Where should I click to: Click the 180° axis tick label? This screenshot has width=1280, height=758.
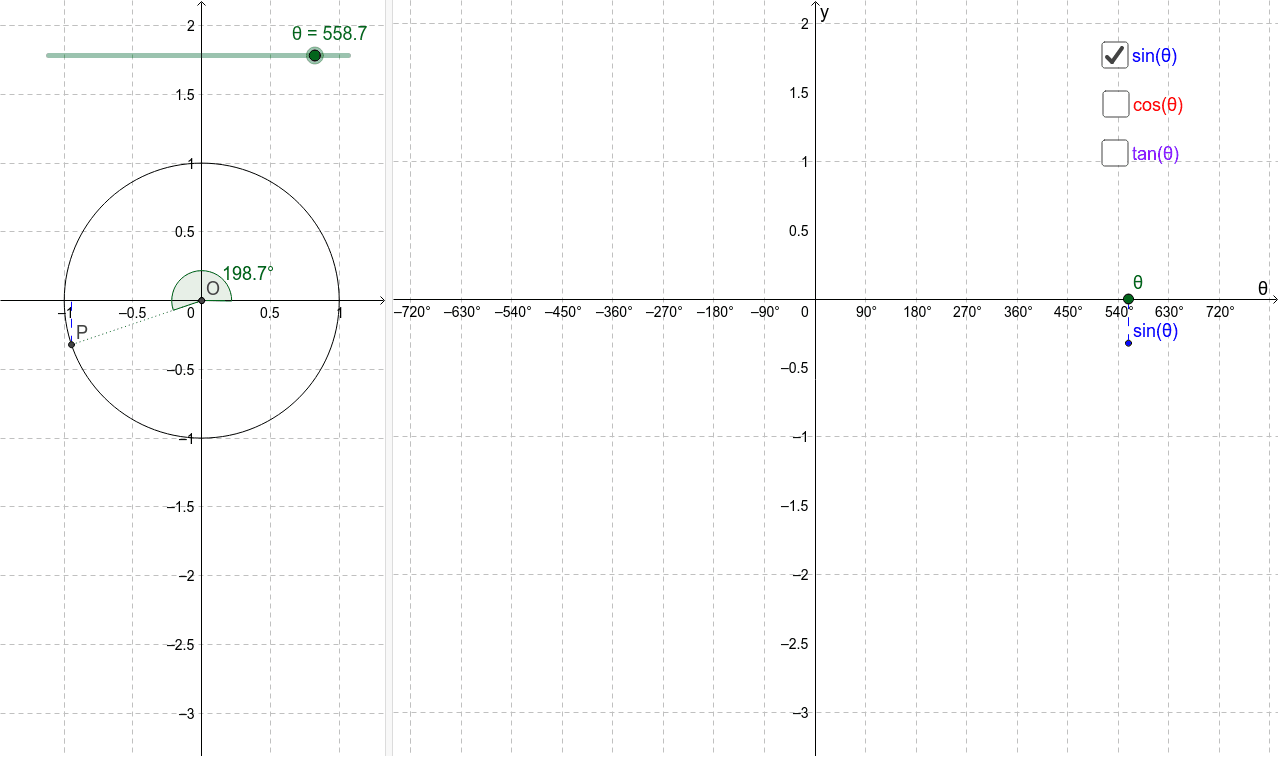coord(917,312)
